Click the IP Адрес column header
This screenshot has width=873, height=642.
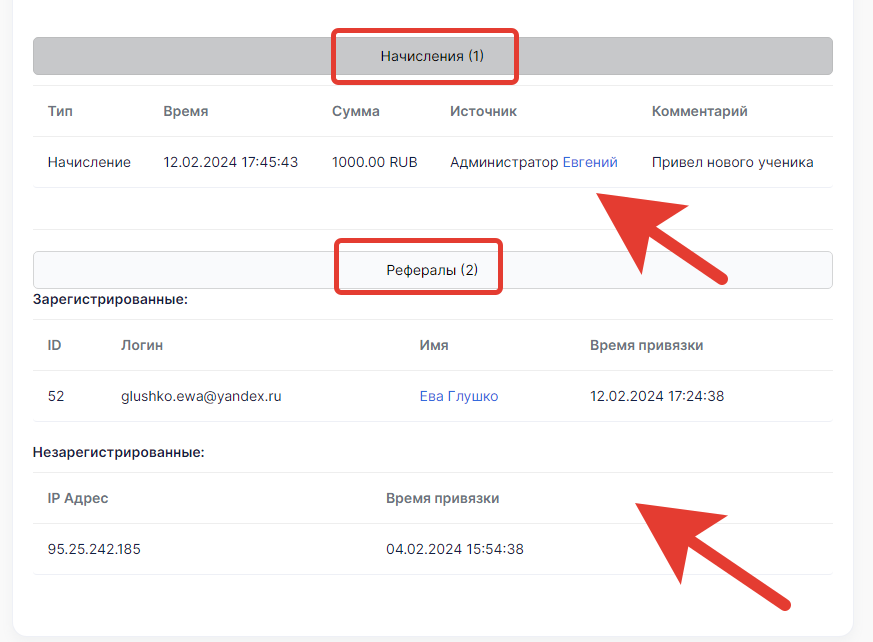click(x=78, y=498)
